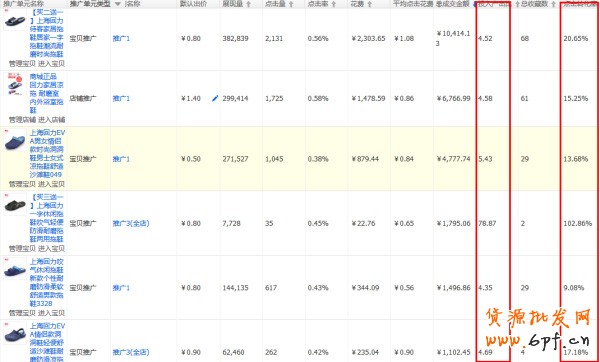Click 管理宝贝 under the 【买二送一】 product

[x=22, y=64]
